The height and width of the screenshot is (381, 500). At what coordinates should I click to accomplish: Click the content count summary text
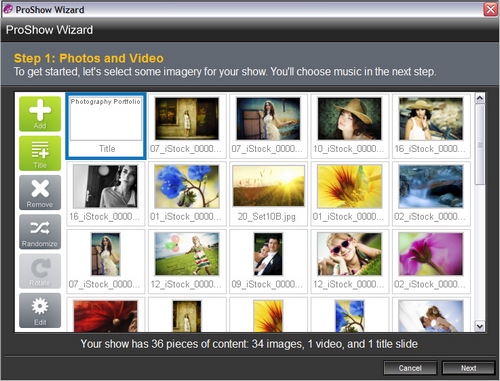point(249,344)
